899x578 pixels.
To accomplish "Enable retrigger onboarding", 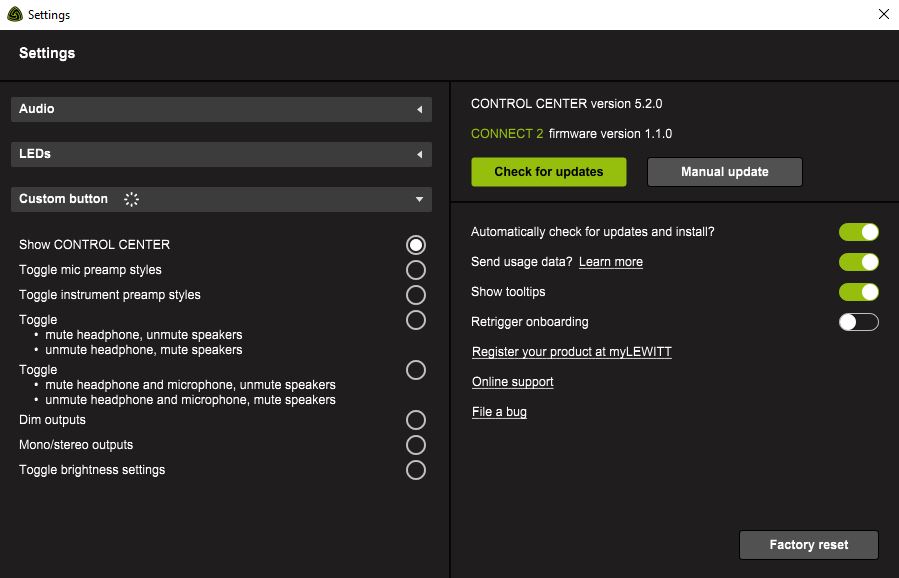I will point(858,321).
